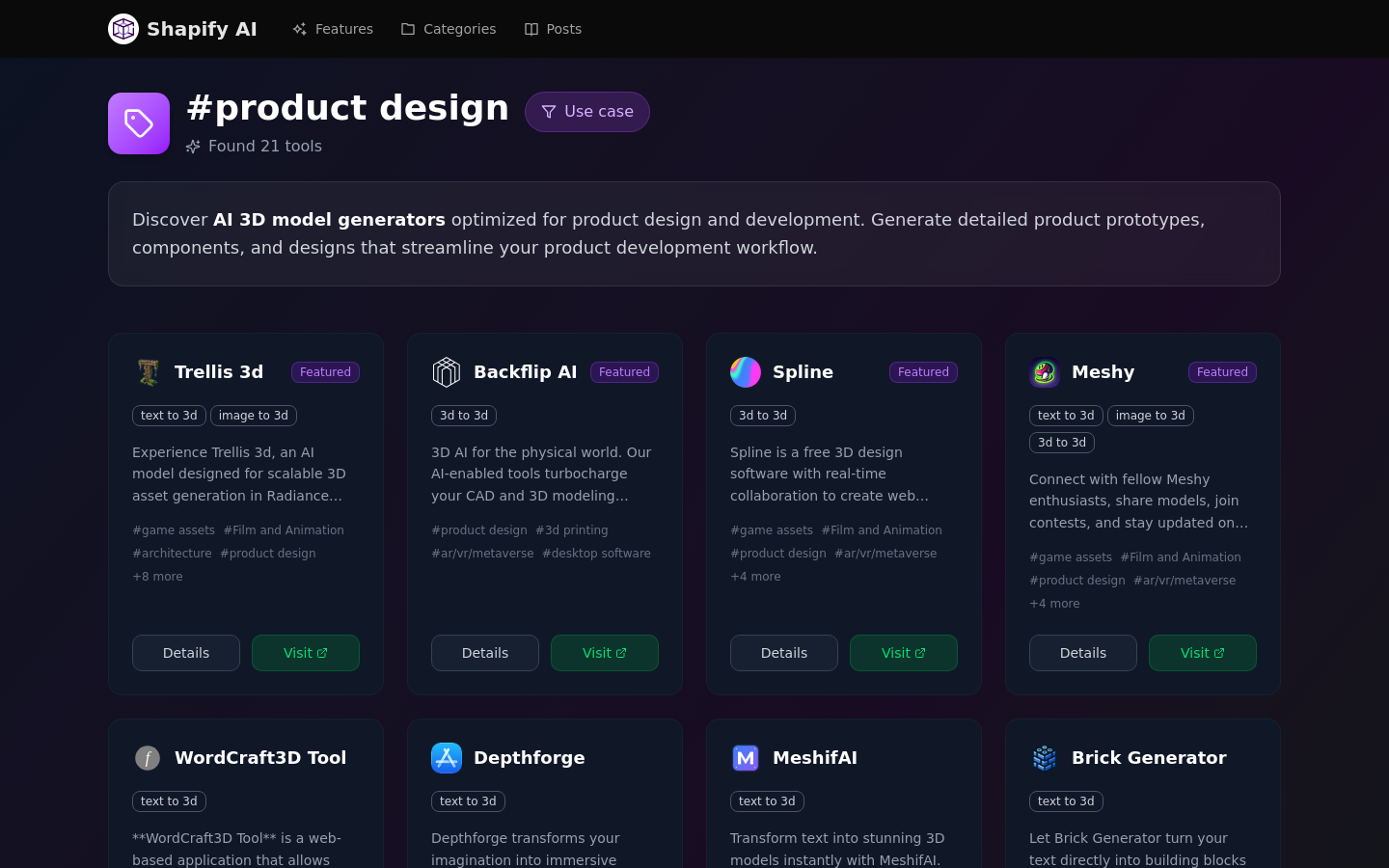Click the Backflip AI logo icon
The width and height of the screenshot is (1389, 868).
point(447,372)
